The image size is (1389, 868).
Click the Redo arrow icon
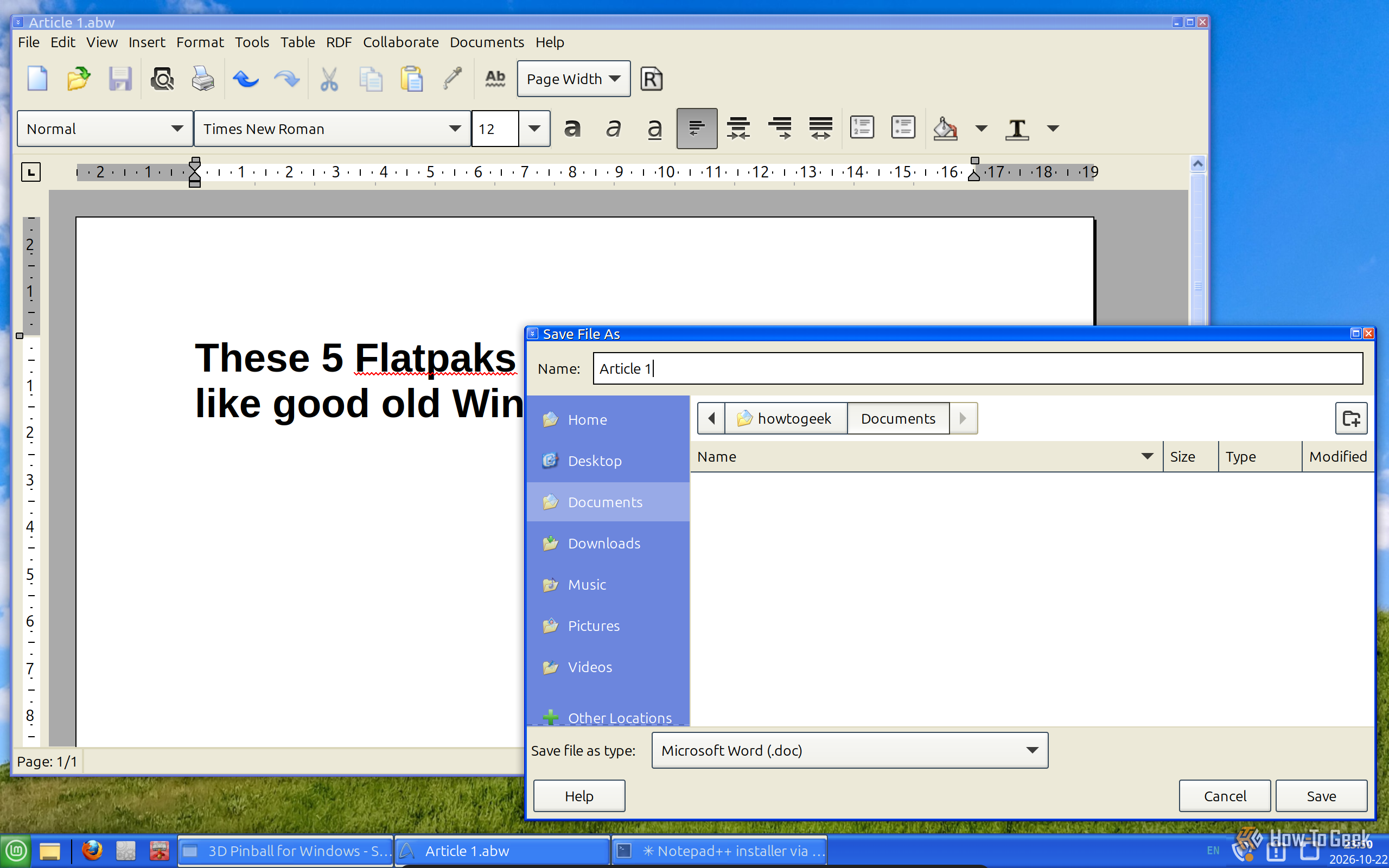[x=286, y=79]
